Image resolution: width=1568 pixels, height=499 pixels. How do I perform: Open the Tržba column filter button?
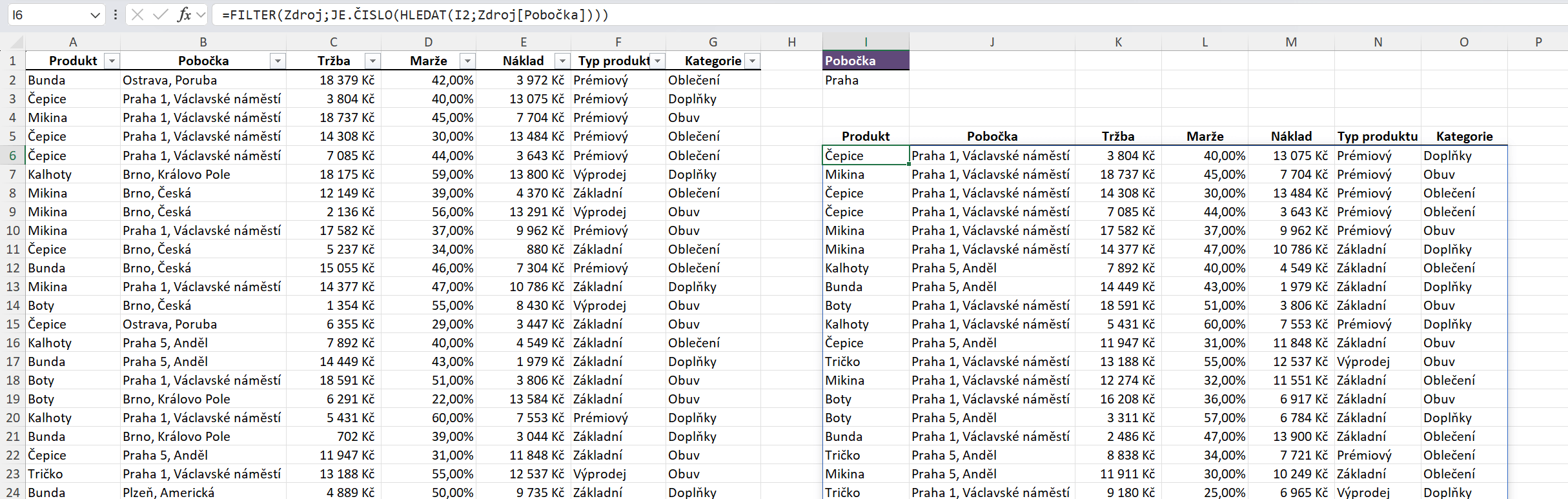[372, 61]
